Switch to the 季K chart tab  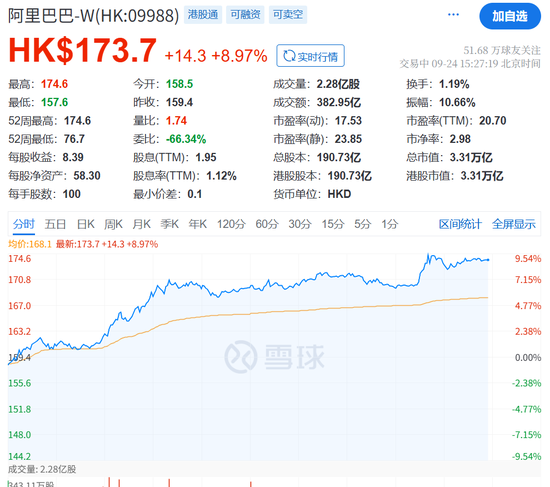click(169, 224)
